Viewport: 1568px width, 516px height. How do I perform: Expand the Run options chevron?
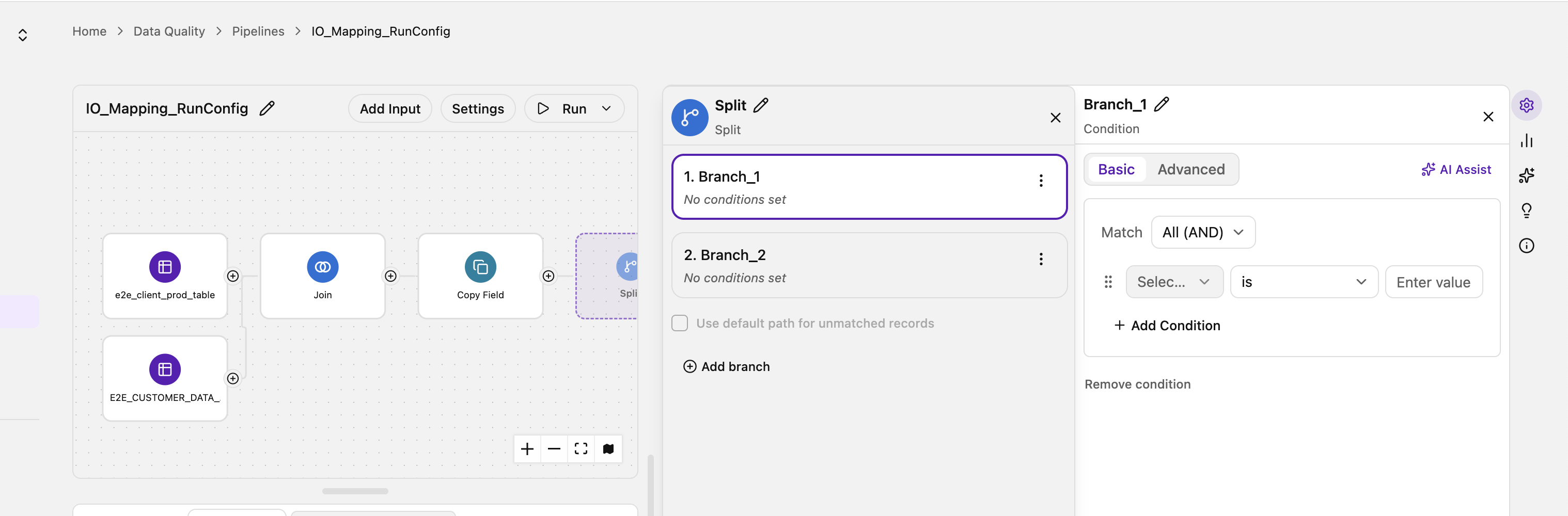(x=606, y=108)
